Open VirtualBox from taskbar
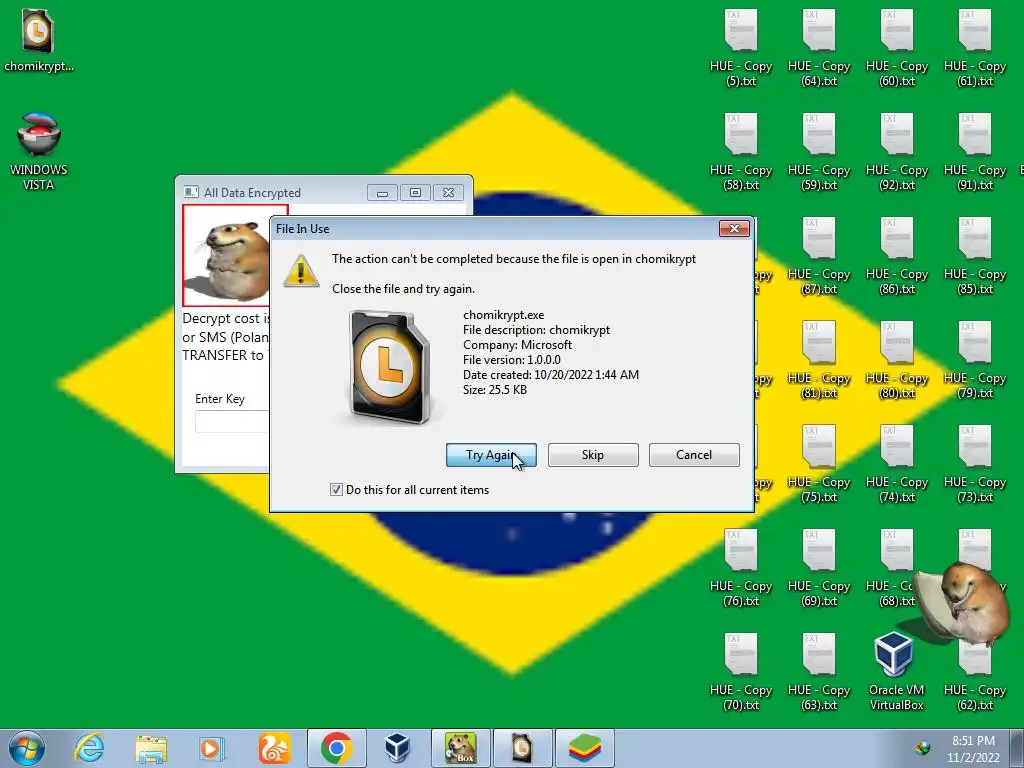 [x=397, y=748]
